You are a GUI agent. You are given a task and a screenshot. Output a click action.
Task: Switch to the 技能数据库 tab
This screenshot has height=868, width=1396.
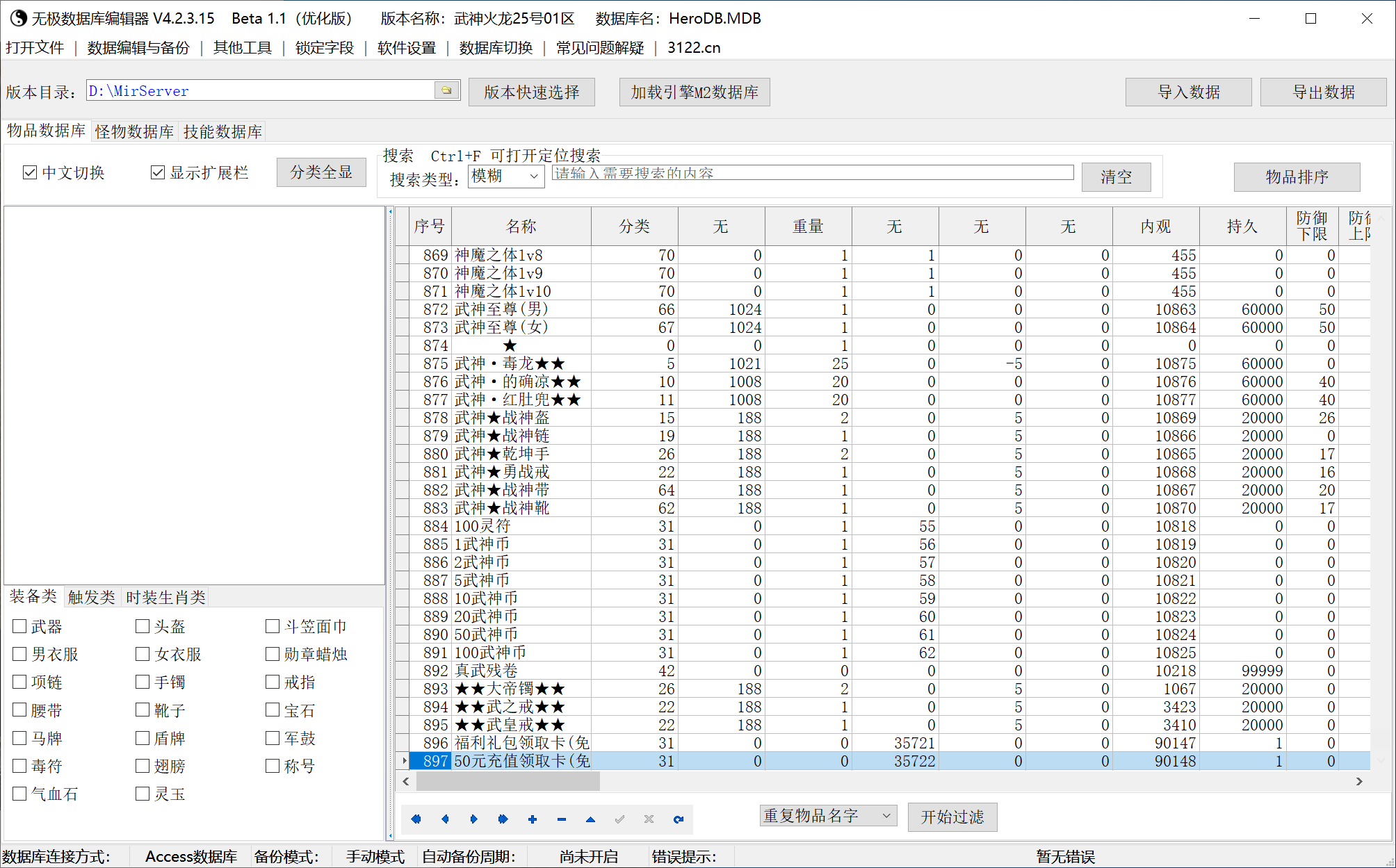[x=222, y=131]
